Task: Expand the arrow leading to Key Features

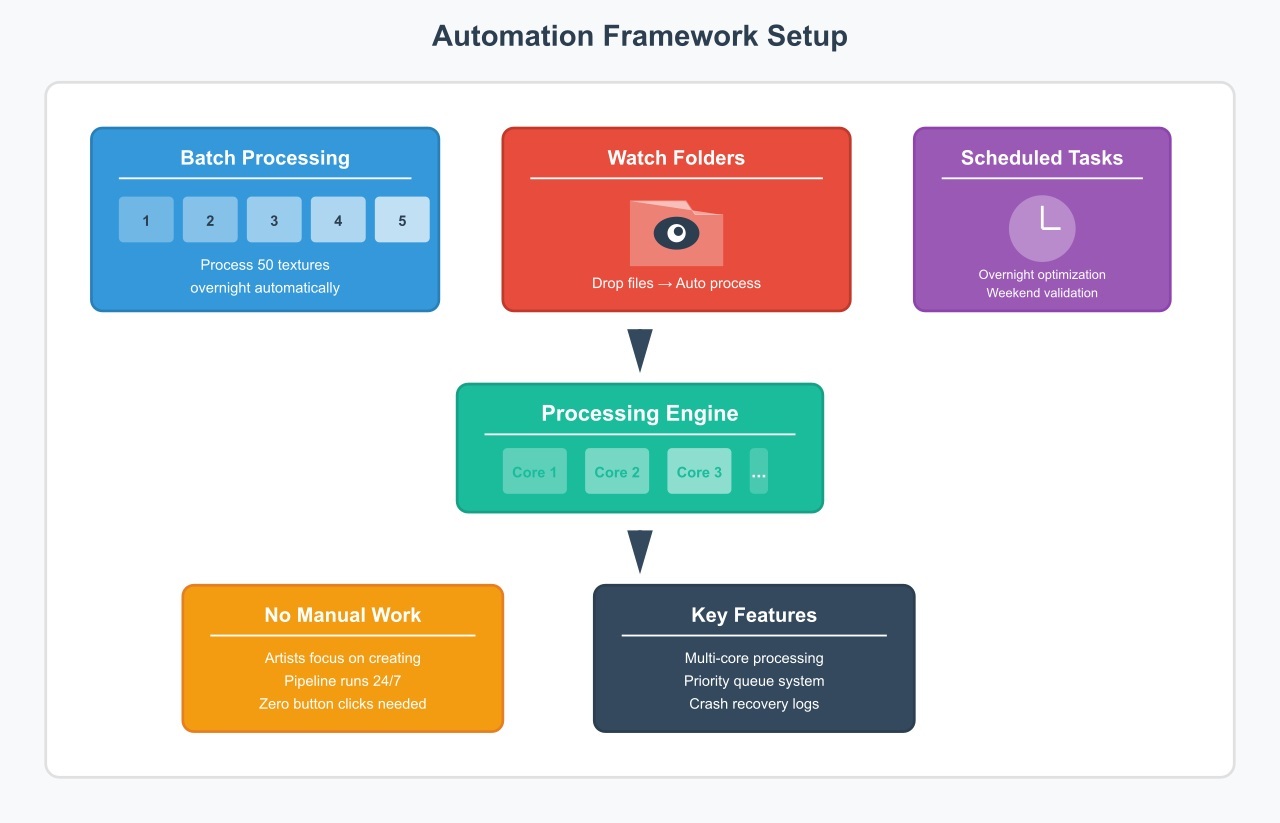Action: click(x=639, y=548)
